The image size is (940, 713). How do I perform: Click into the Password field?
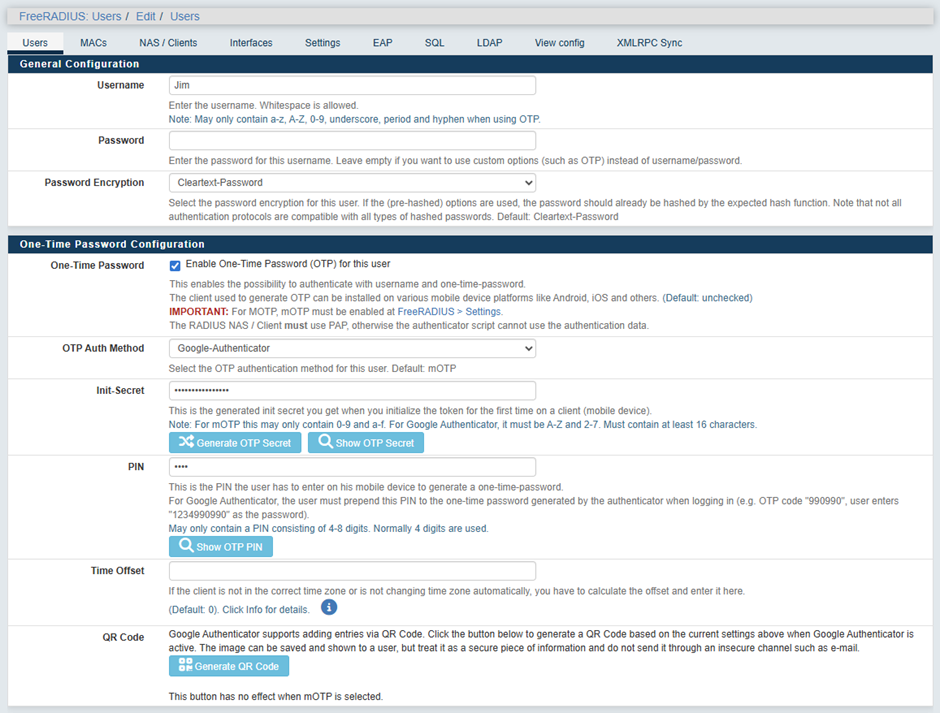click(x=352, y=141)
